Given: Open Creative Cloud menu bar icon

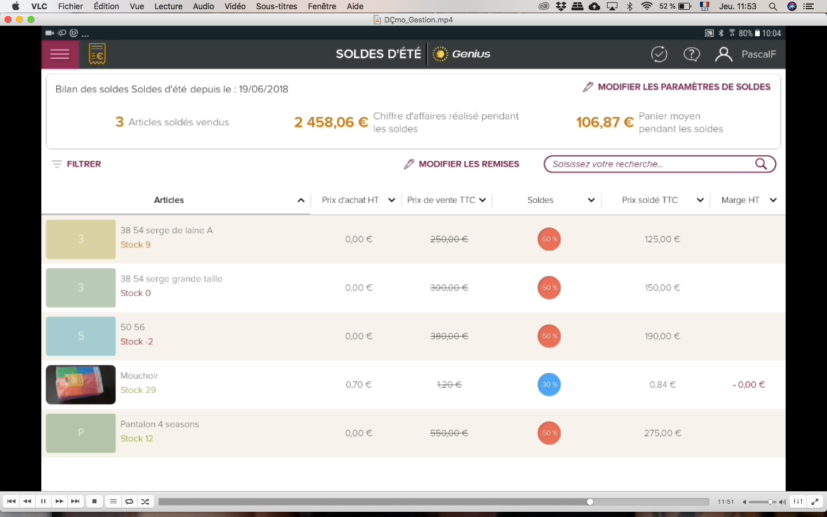Looking at the screenshot, I should click(x=544, y=6).
